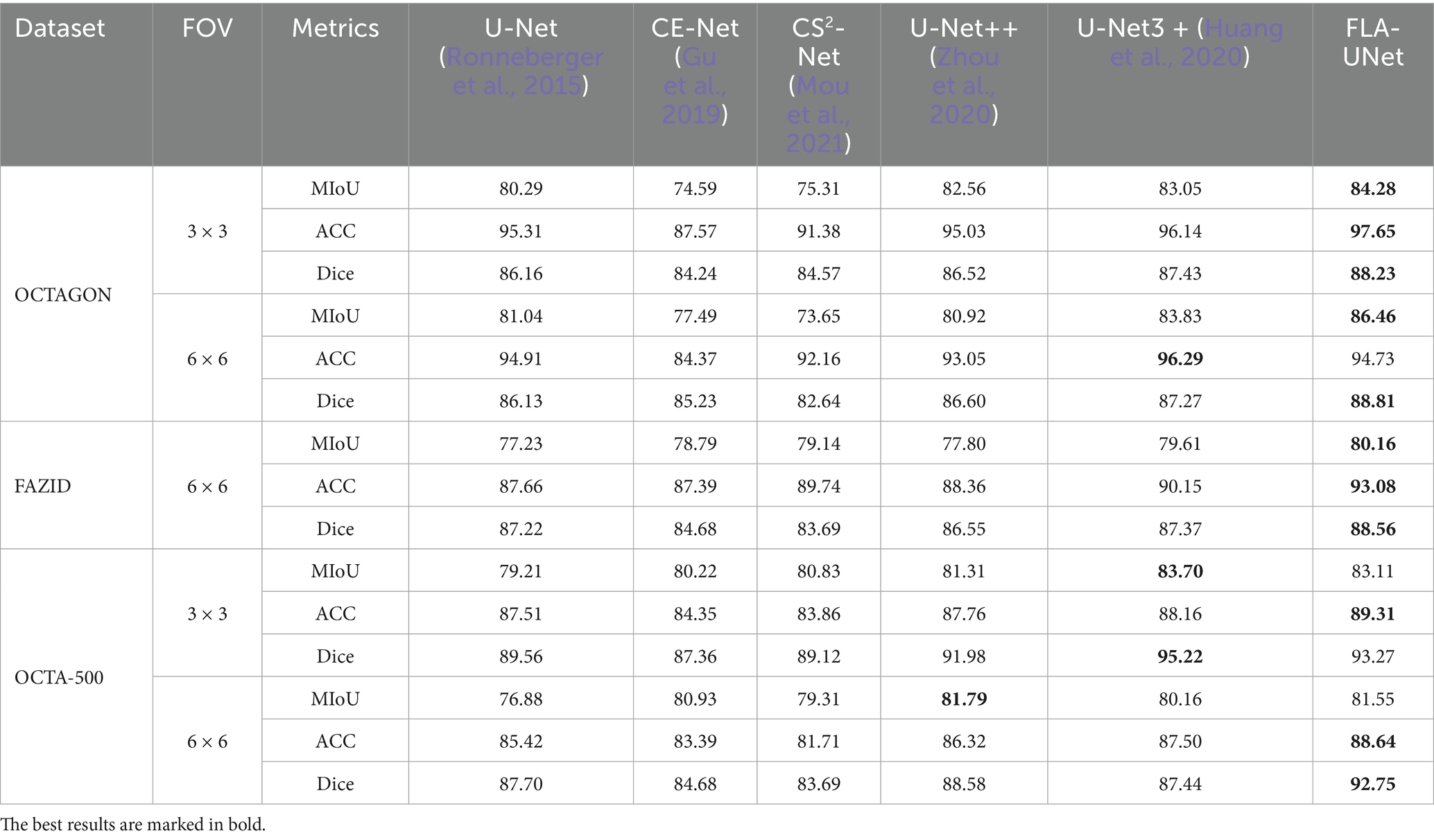
Task: Click the FAZID dataset cell
Action: [43, 486]
